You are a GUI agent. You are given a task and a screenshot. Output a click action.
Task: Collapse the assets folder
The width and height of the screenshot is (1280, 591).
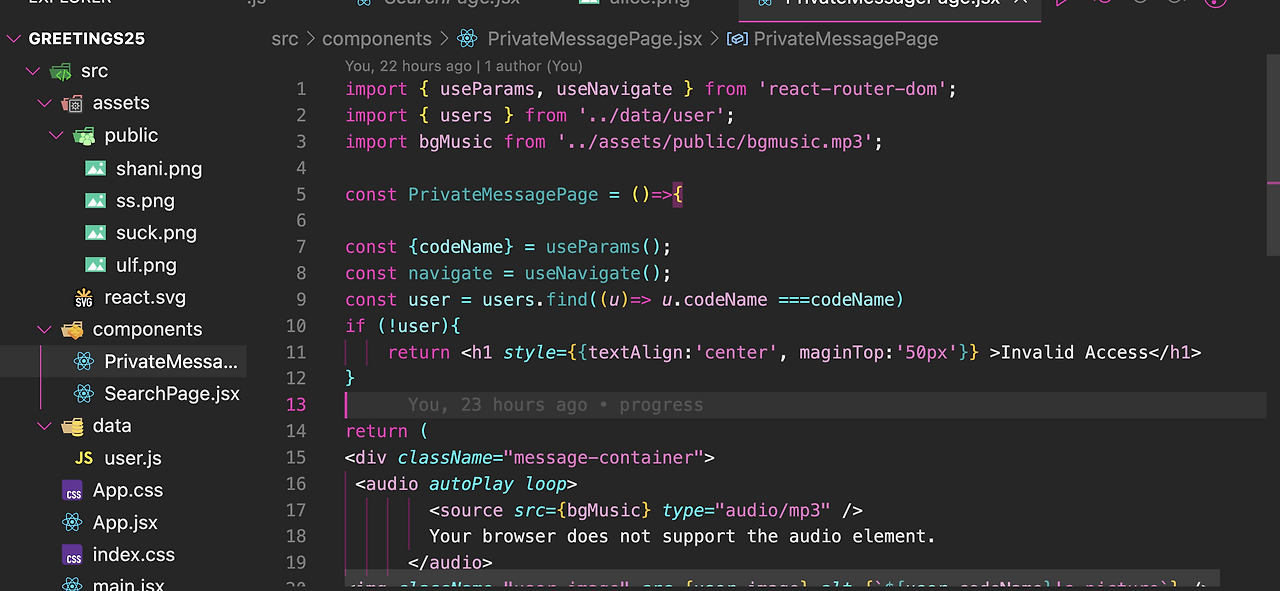coord(44,102)
